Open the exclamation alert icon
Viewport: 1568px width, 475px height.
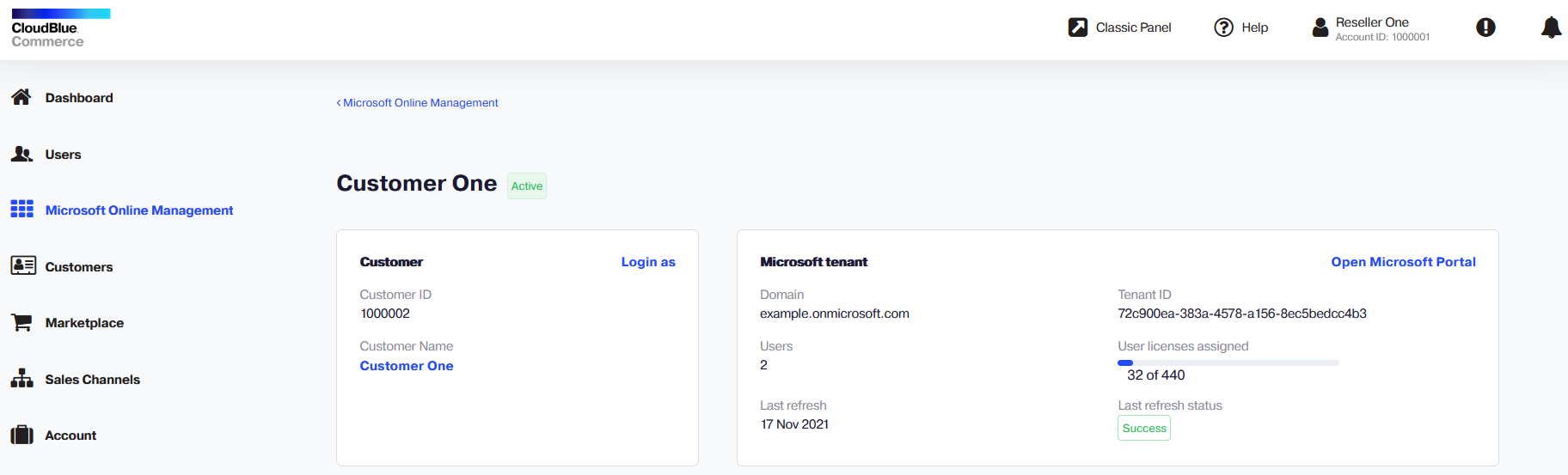pyautogui.click(x=1485, y=27)
